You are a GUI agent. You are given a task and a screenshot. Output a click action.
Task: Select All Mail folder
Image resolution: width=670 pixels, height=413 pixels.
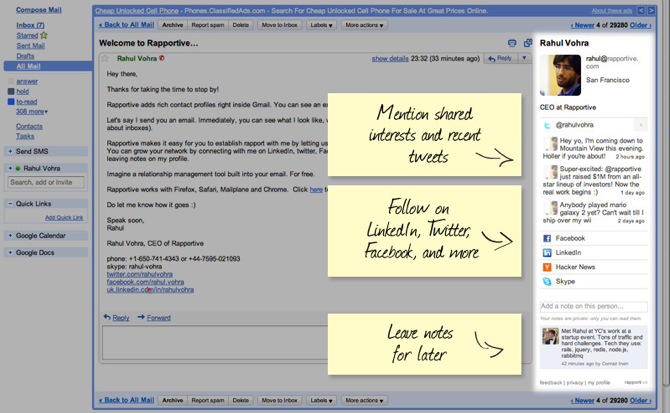point(28,66)
